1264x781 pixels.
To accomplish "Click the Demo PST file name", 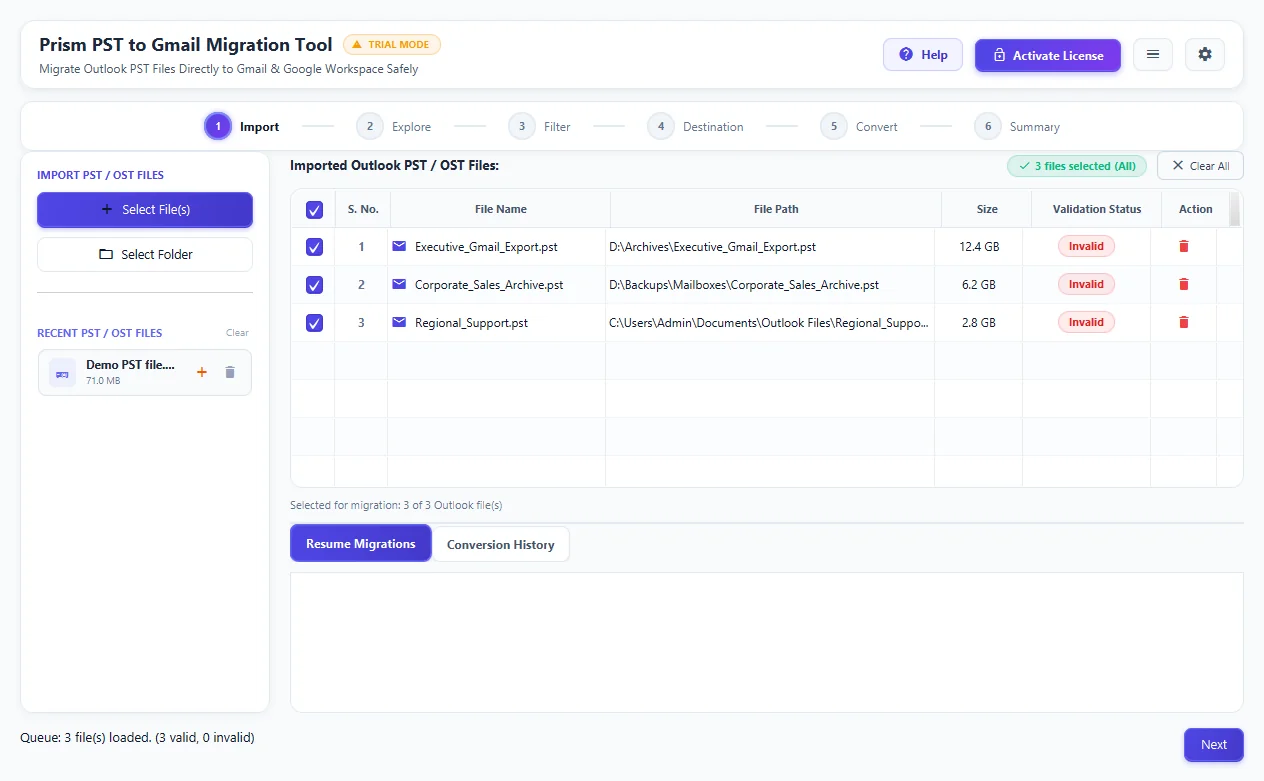I will (130, 365).
